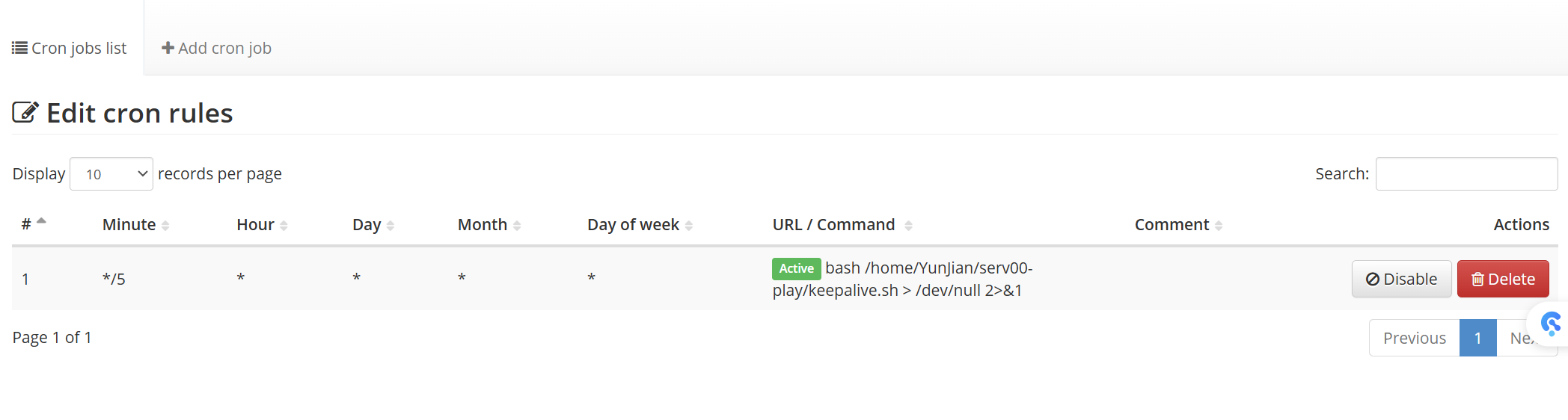Click the edit pencil icon in the heading
Screen dimensions: 1568x420
point(25,112)
